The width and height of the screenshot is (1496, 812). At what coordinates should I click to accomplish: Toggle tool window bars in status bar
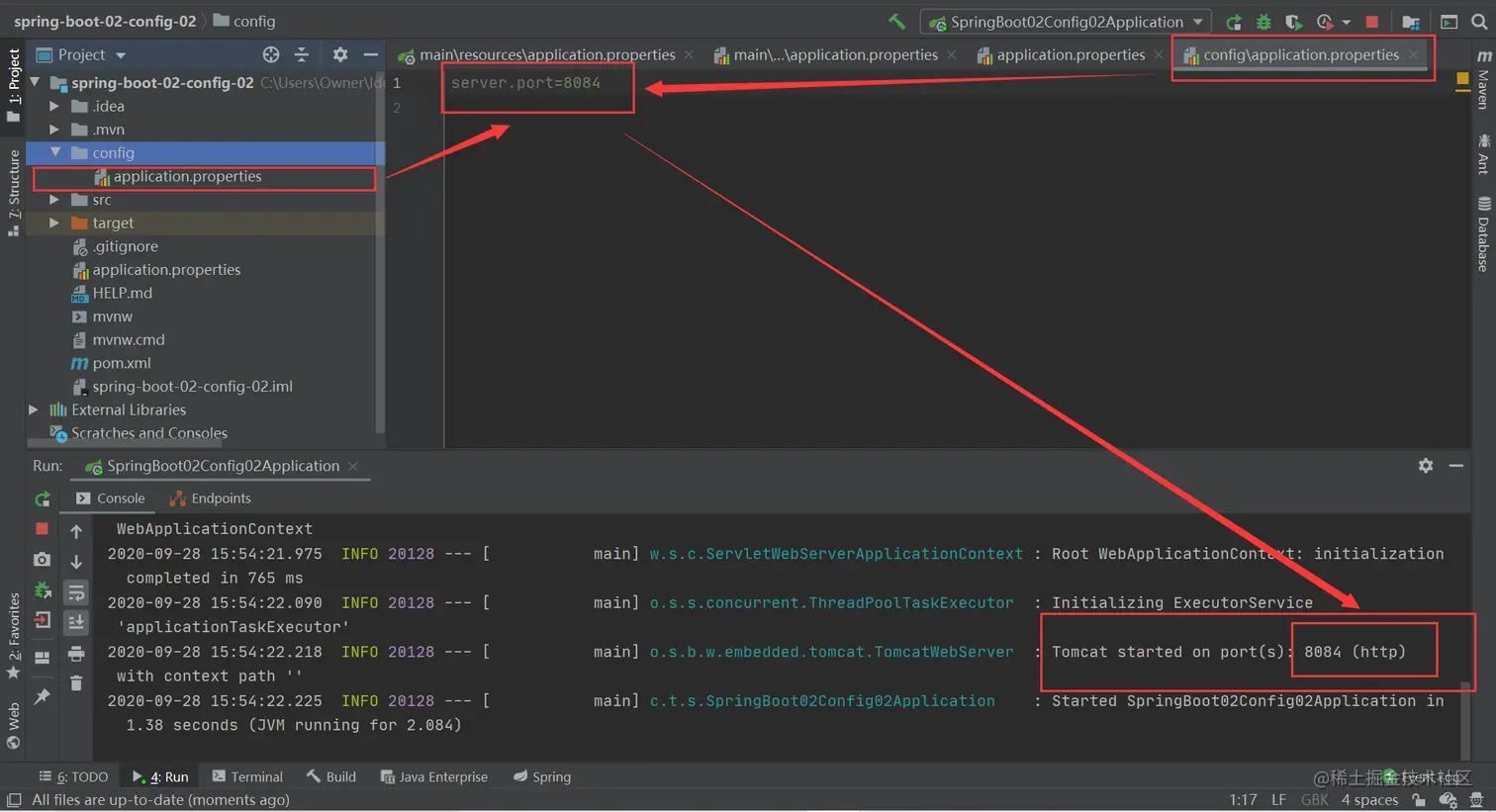[14, 799]
